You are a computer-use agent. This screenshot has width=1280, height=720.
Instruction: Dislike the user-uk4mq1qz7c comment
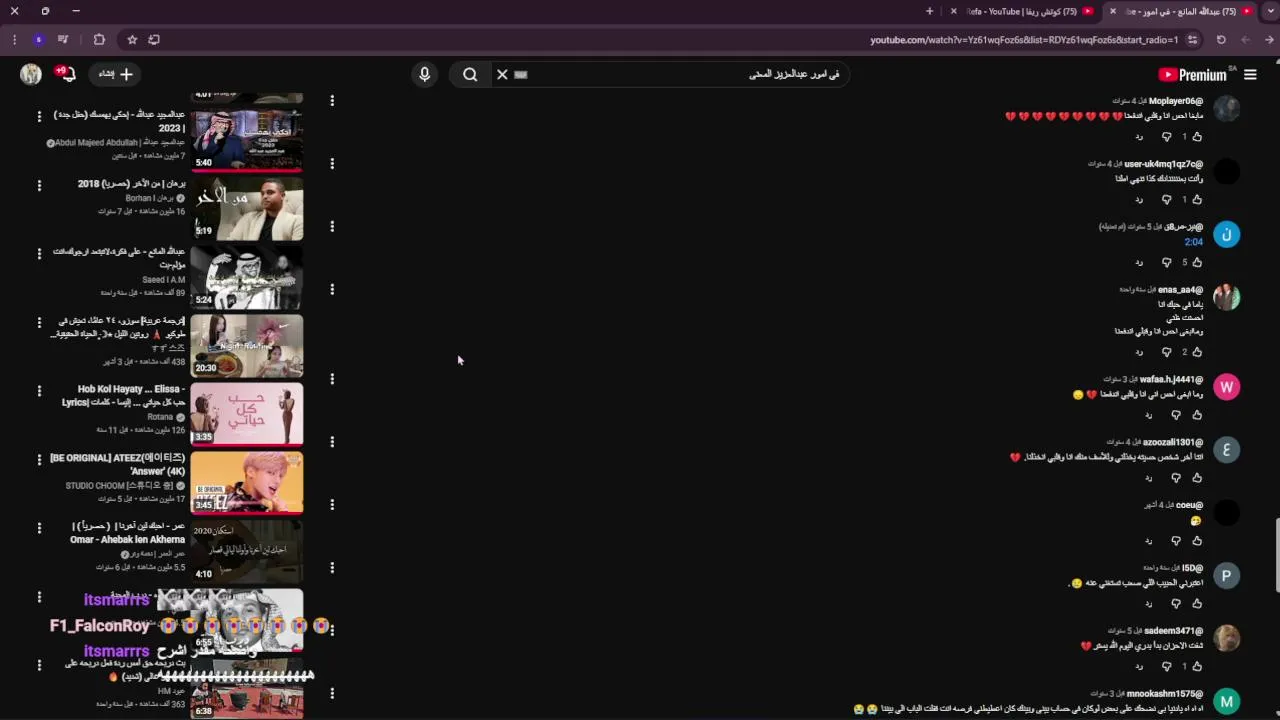1166,199
